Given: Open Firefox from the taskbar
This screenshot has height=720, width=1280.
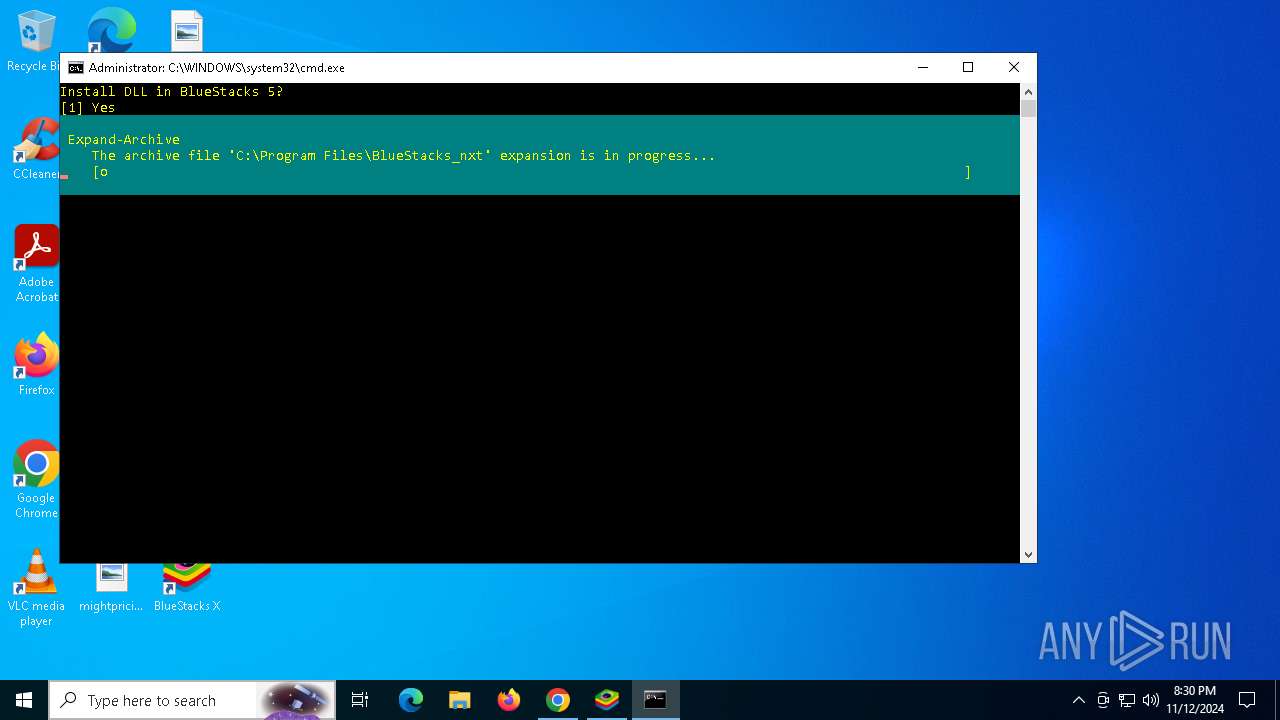Looking at the screenshot, I should 509,700.
